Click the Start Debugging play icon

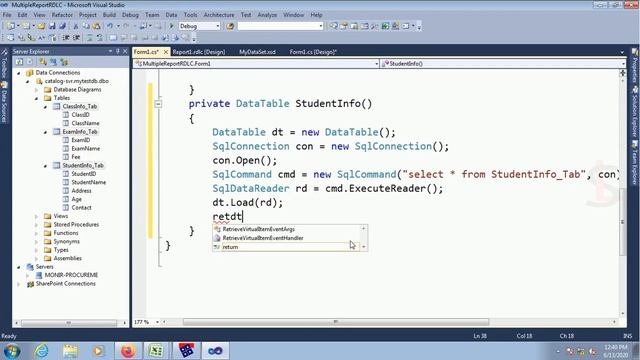point(171,26)
